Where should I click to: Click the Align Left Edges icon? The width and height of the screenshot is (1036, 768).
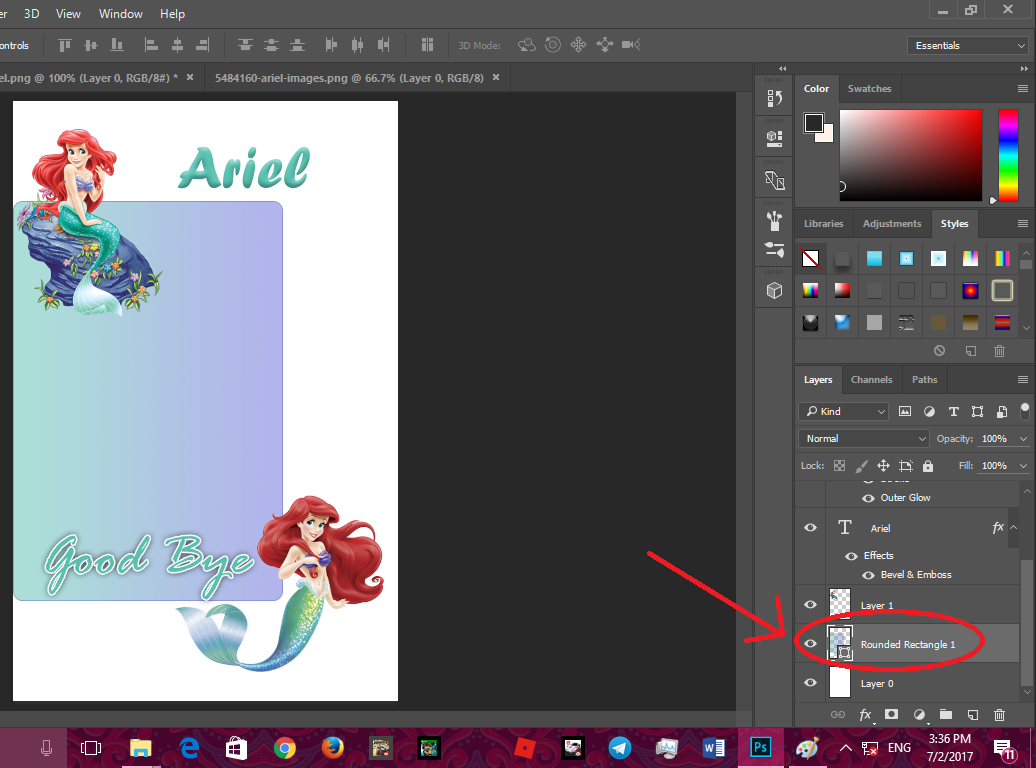151,45
